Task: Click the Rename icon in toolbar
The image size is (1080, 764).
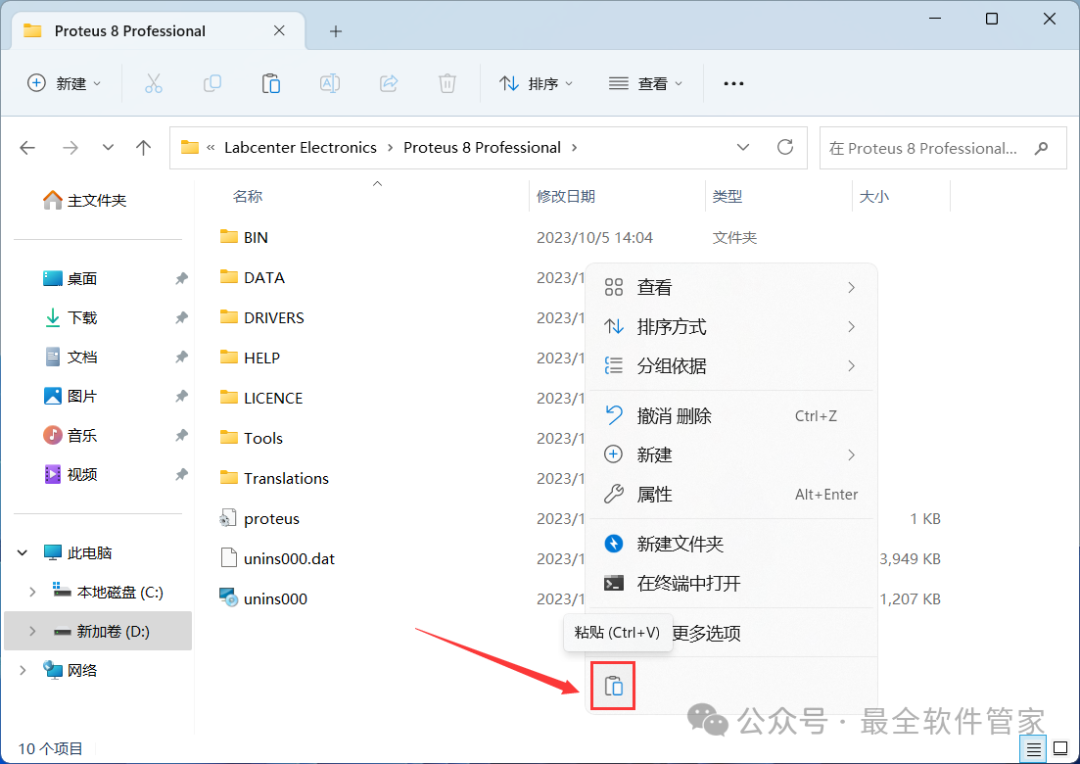Action: (x=330, y=83)
